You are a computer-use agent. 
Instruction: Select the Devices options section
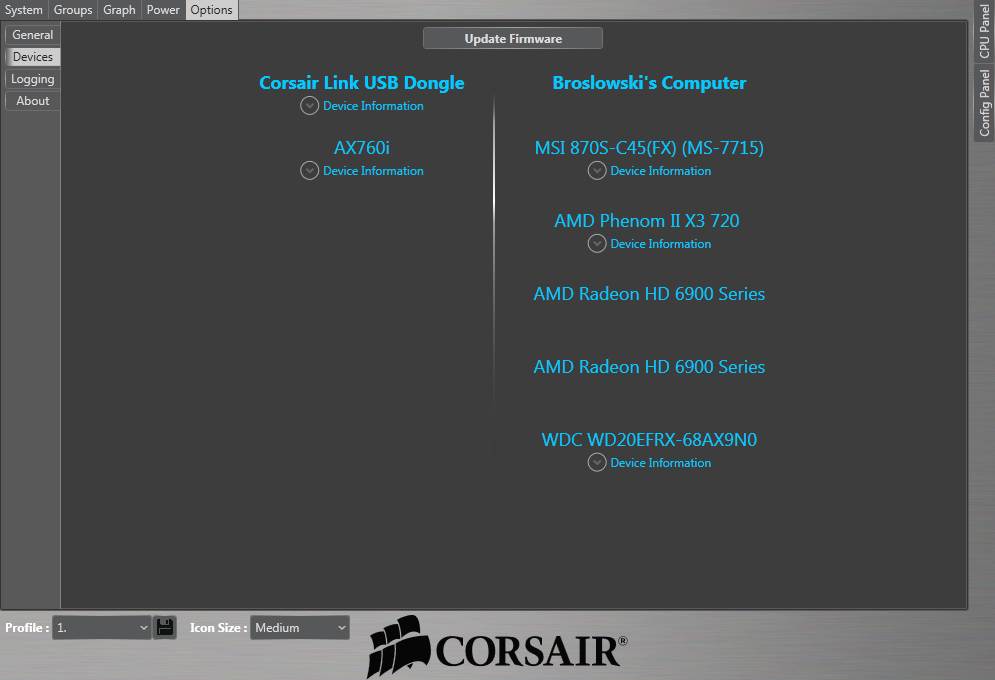click(32, 57)
